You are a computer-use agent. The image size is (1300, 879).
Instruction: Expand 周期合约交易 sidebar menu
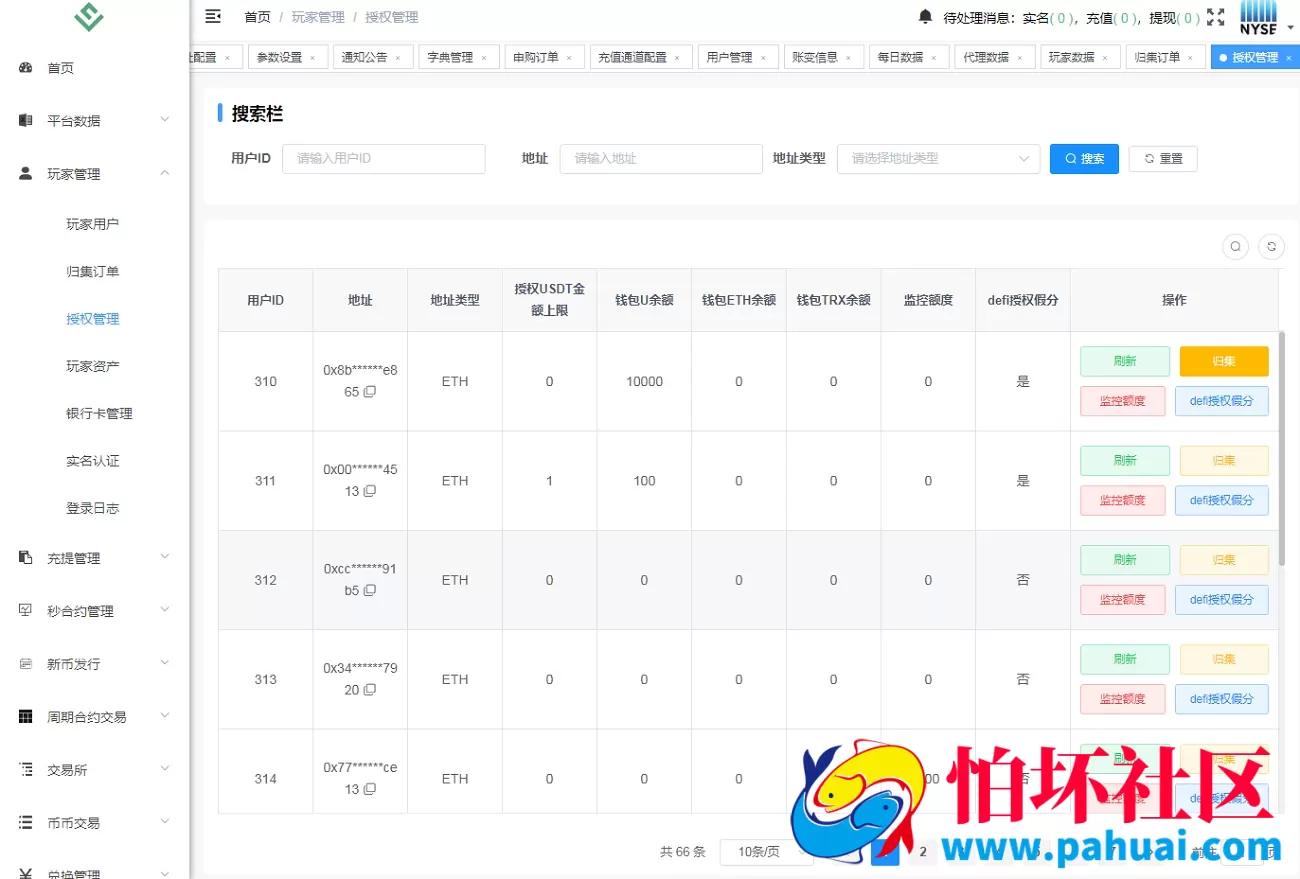click(94, 717)
